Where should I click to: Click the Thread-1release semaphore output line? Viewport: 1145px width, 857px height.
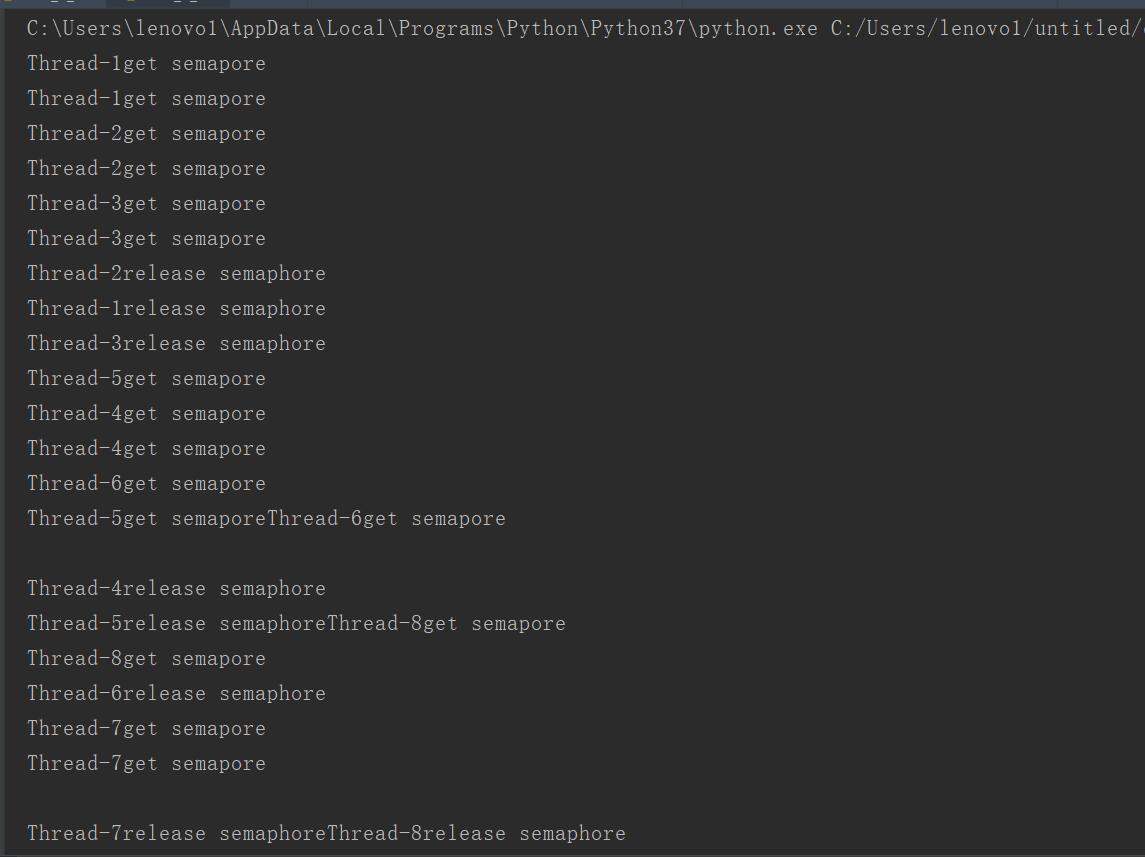point(176,309)
